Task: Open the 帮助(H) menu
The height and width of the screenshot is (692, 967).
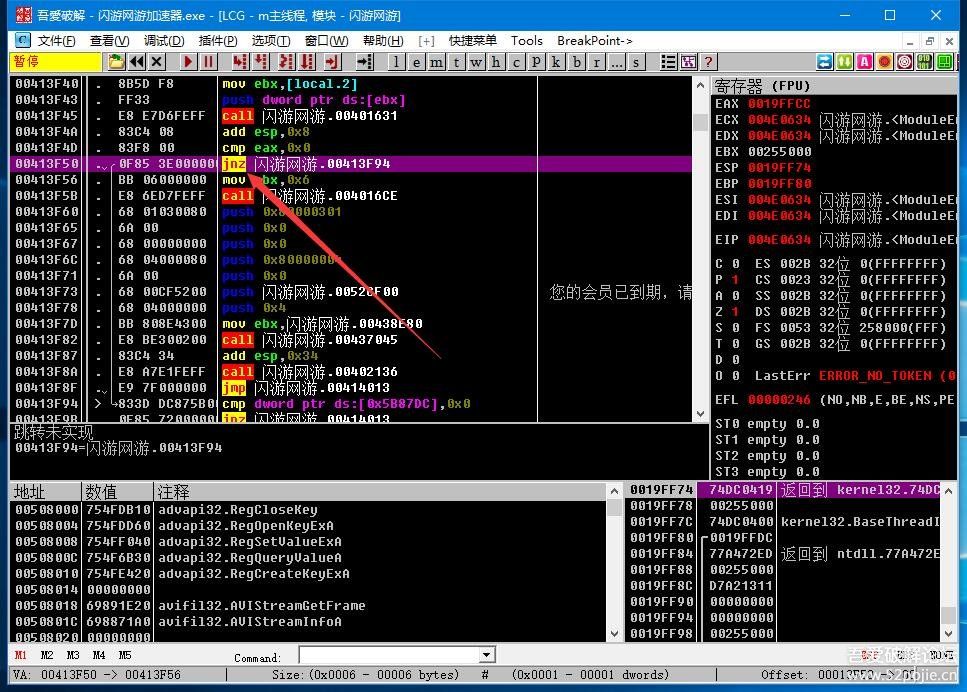Action: (x=383, y=41)
